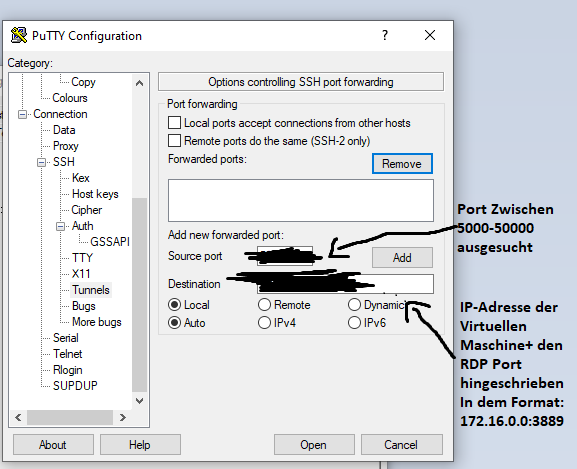Click the Add forwarded port button
The image size is (577, 469).
click(402, 257)
